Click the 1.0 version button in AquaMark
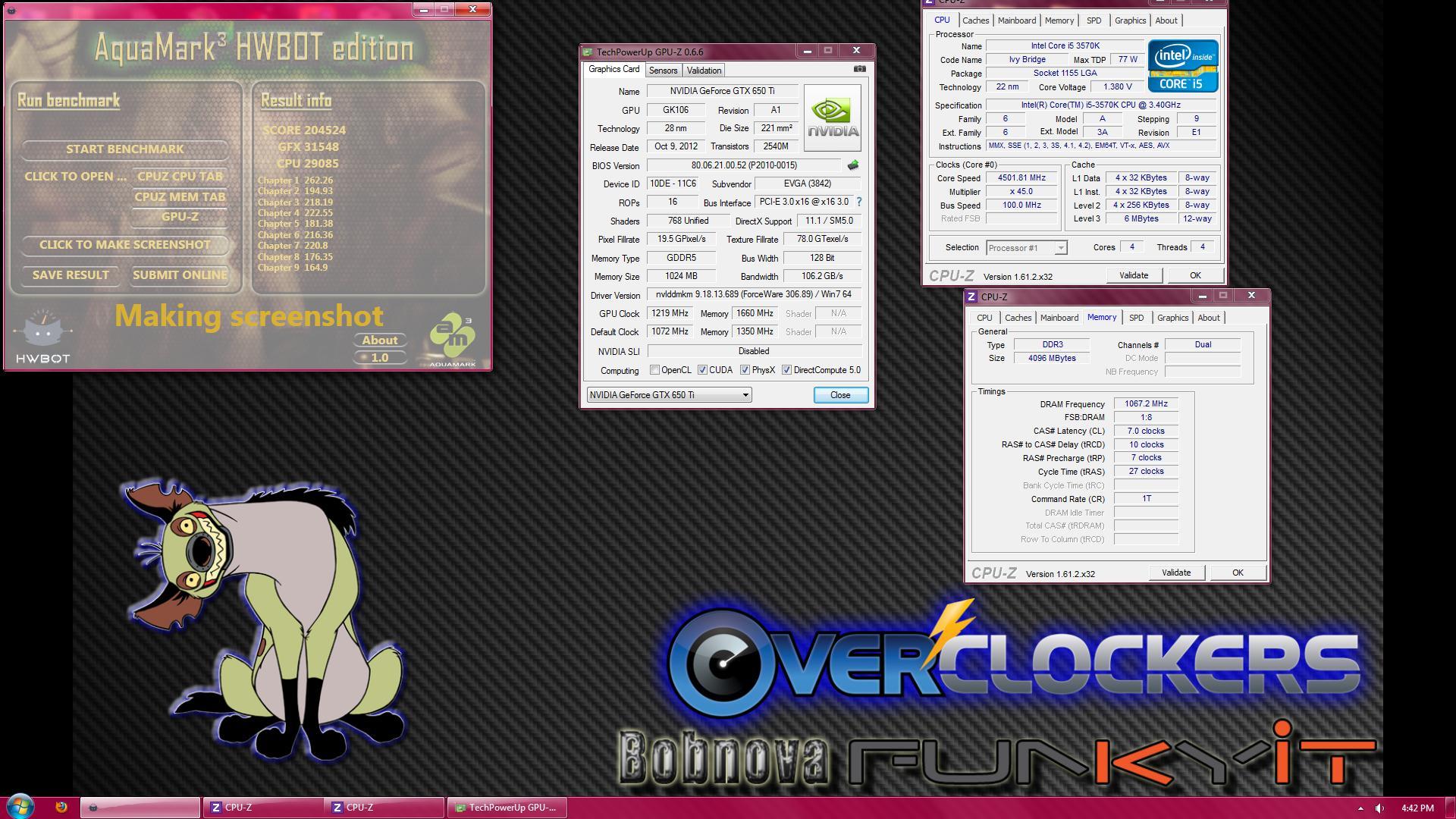Image resolution: width=1456 pixels, height=819 pixels. 379,358
